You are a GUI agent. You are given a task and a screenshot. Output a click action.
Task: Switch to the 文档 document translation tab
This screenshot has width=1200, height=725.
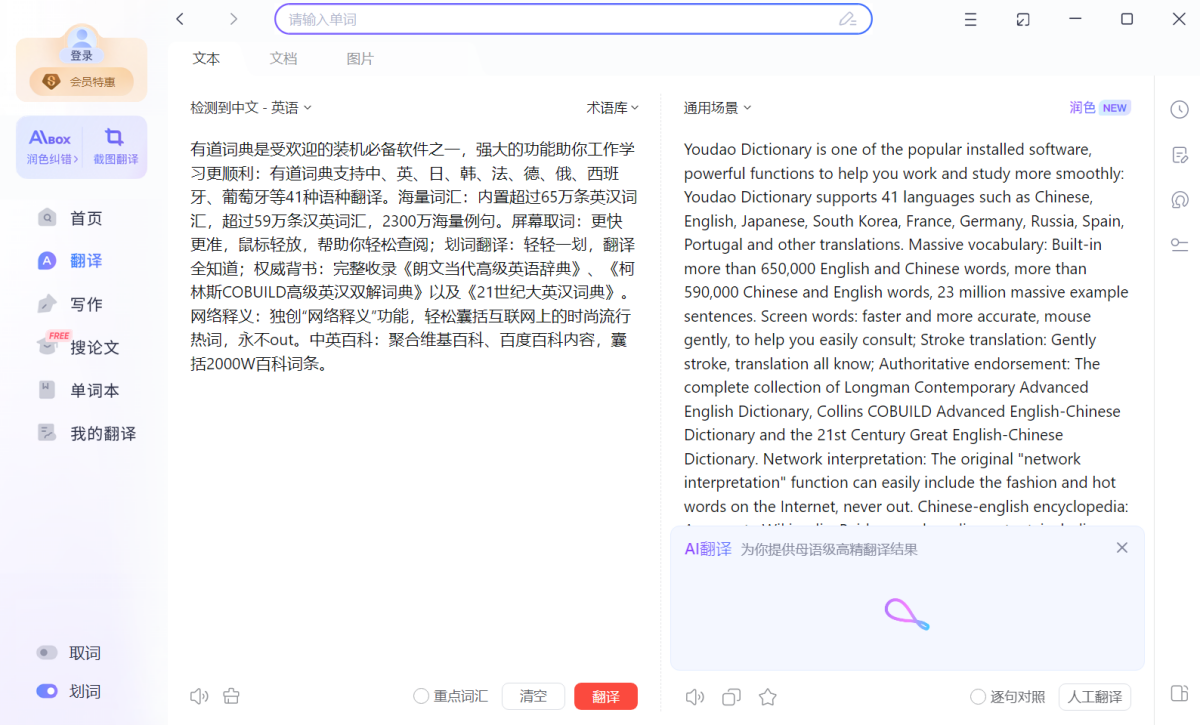tap(283, 58)
